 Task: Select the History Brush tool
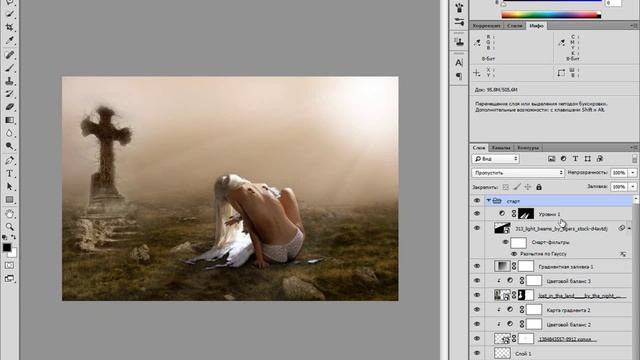(10, 94)
